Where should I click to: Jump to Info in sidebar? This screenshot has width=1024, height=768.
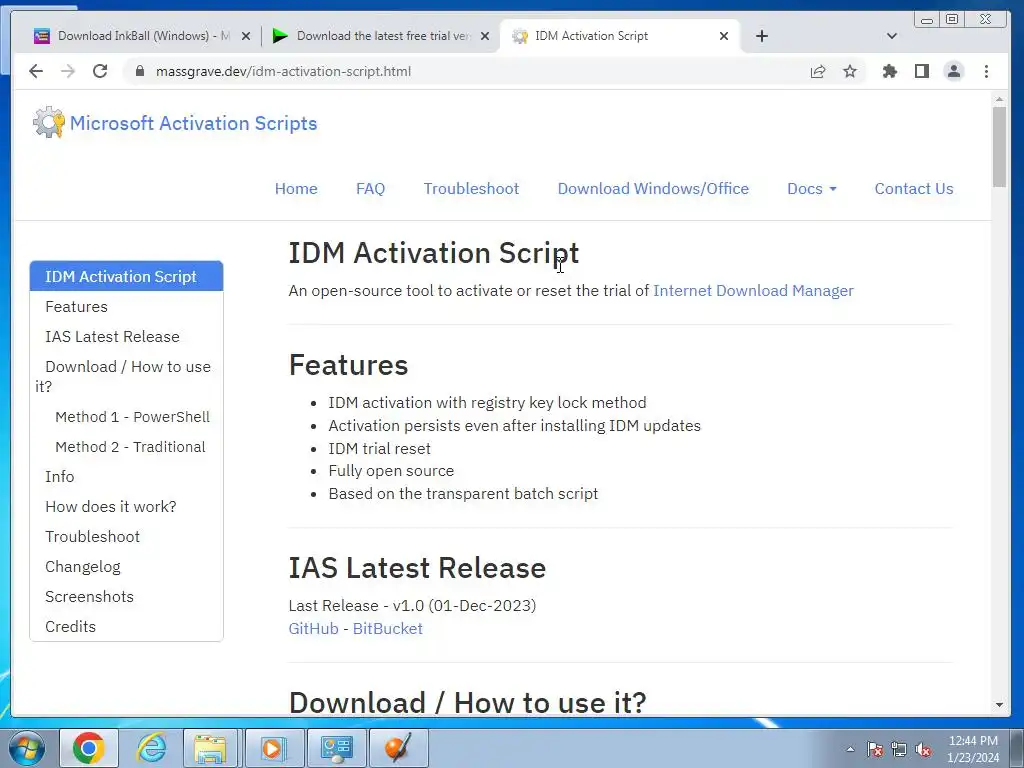click(59, 477)
